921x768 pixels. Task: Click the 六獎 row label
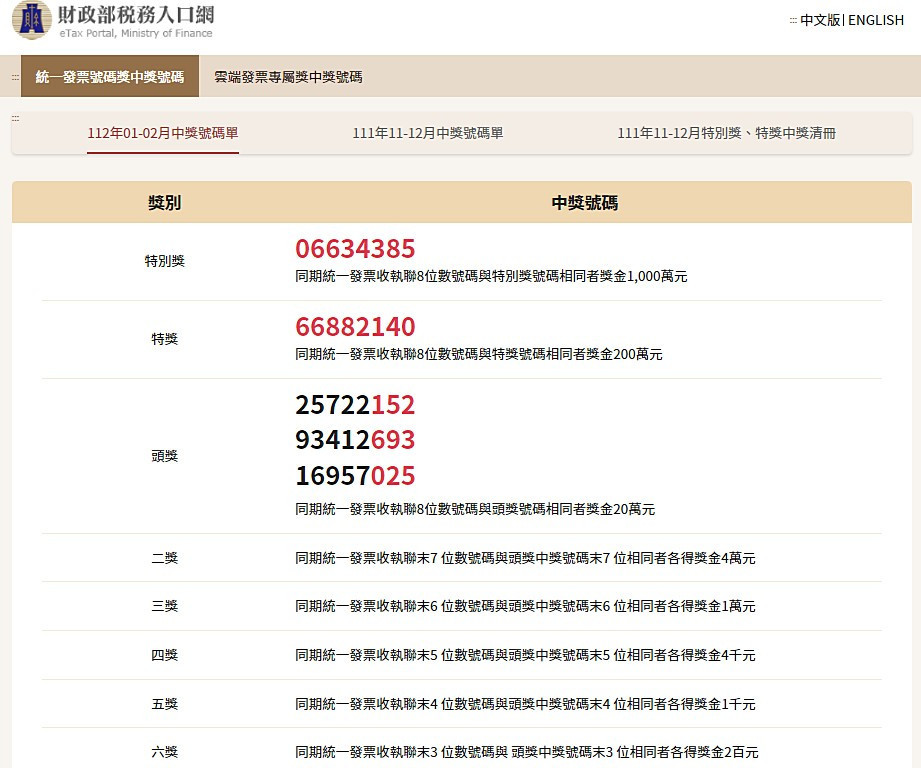click(164, 752)
